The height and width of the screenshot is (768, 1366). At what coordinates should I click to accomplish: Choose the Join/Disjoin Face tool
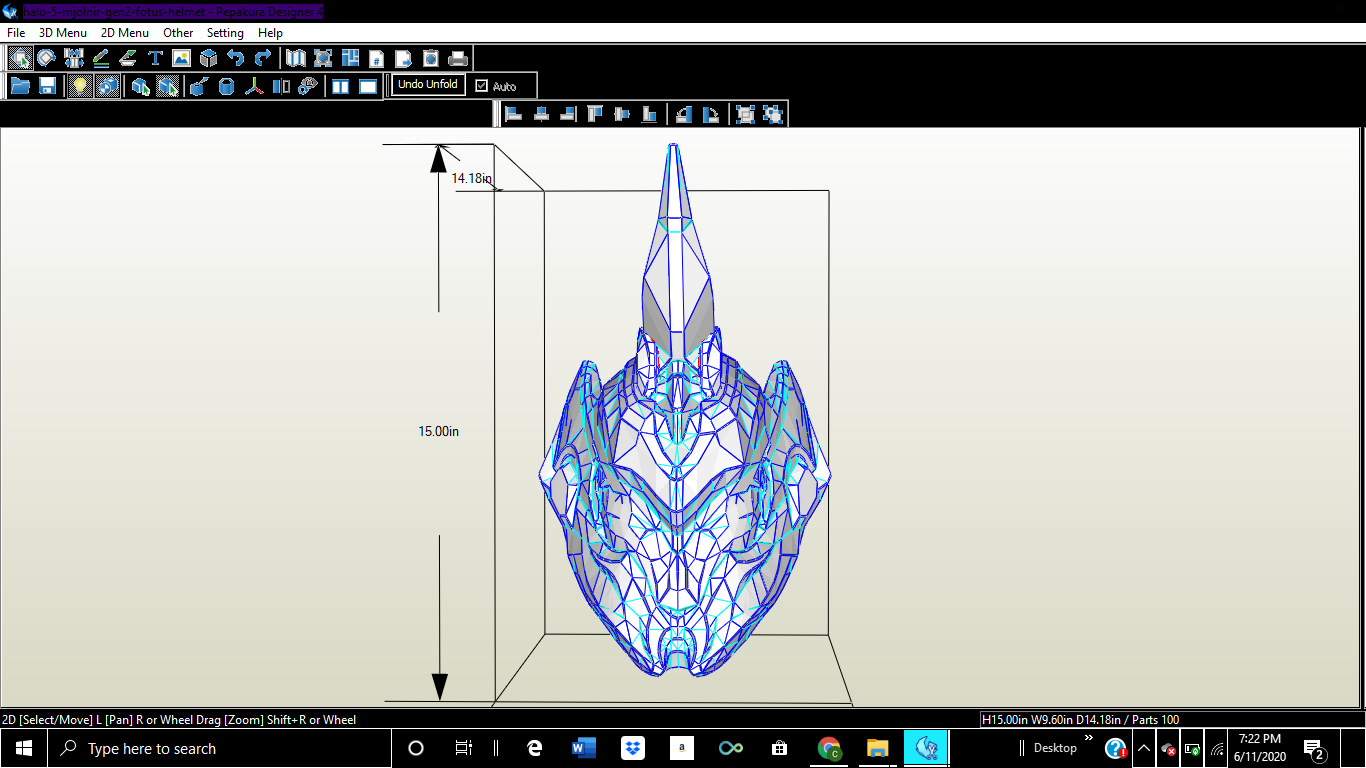73,58
